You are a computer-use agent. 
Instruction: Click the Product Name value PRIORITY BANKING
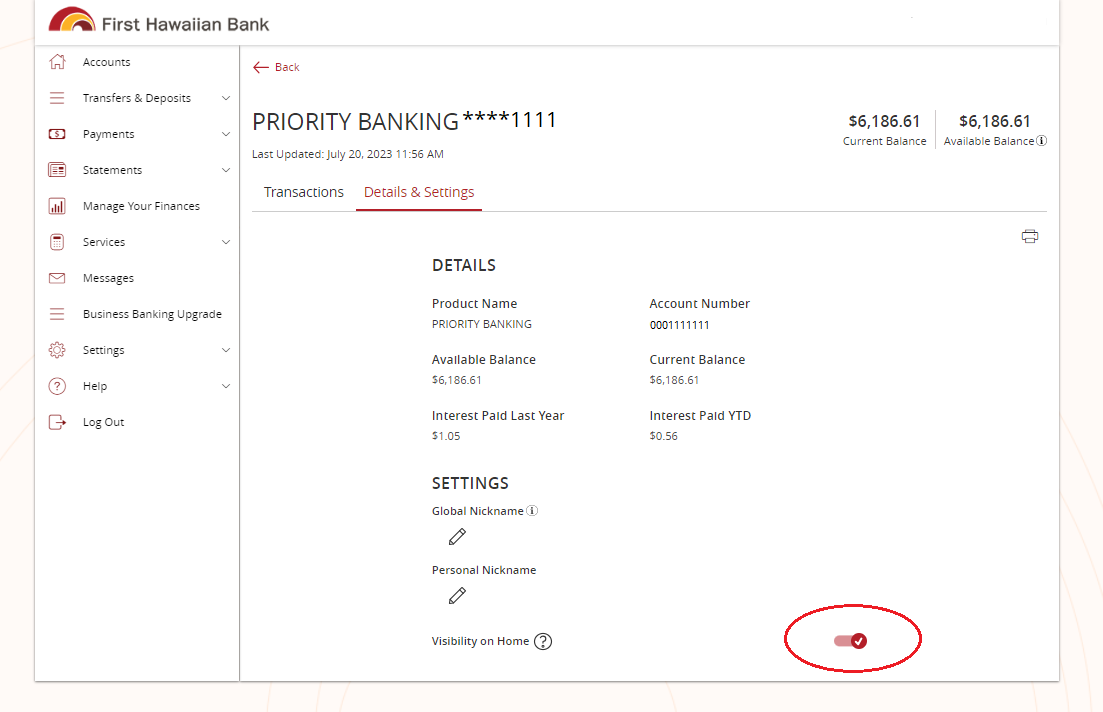[482, 324]
